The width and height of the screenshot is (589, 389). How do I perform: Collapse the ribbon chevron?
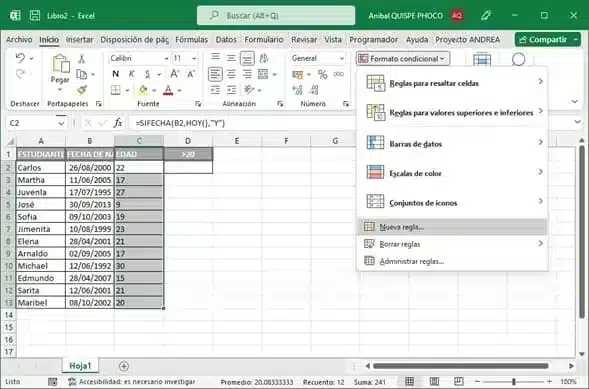574,101
